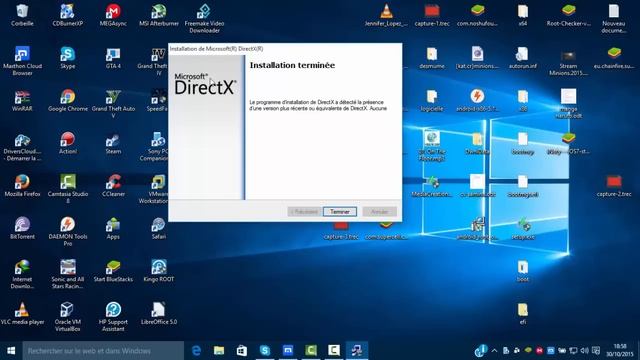Open the green Camtasia taskbar icon
640x360 pixels.
(x=311, y=351)
